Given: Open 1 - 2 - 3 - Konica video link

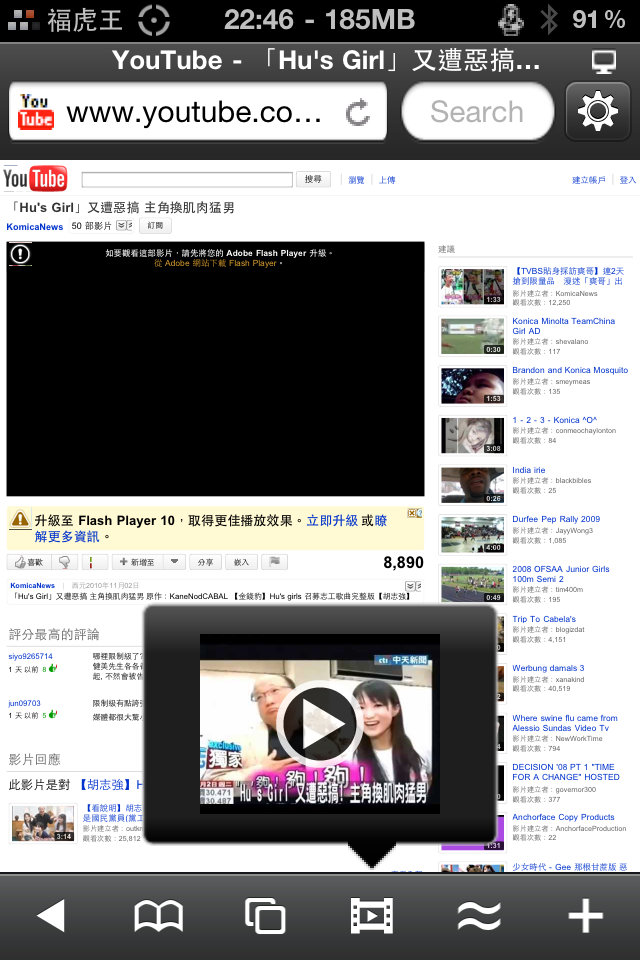Looking at the screenshot, I should point(554,420).
